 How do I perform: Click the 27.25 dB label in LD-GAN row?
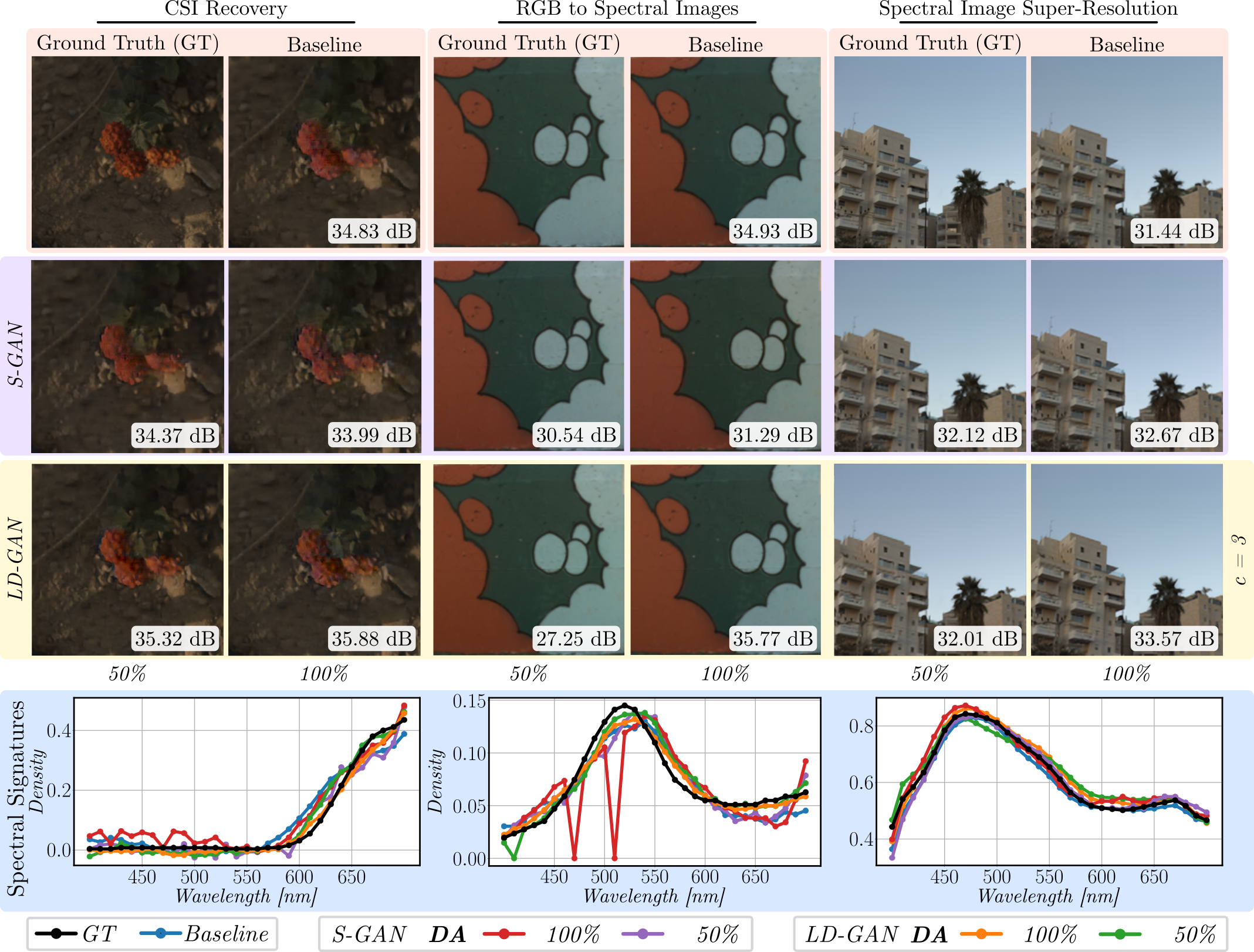[x=576, y=639]
